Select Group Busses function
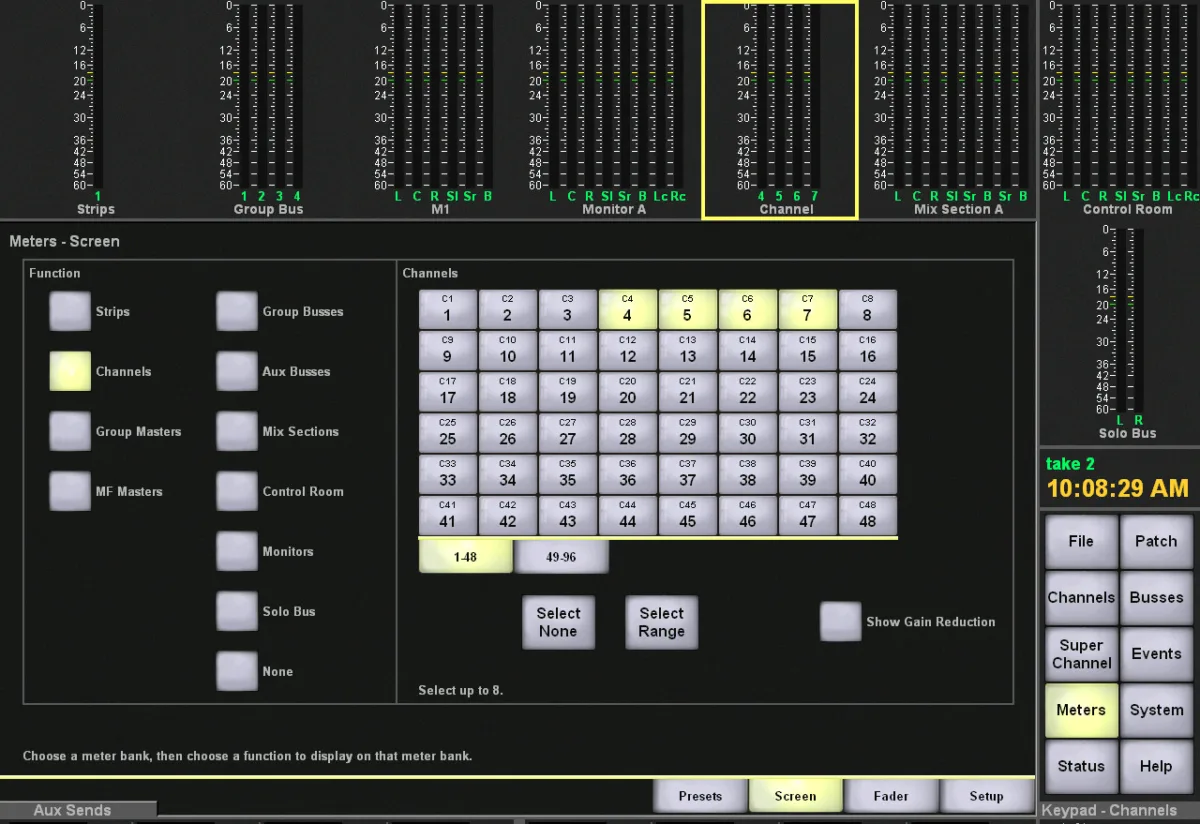This screenshot has width=1200, height=824. pyautogui.click(x=237, y=311)
